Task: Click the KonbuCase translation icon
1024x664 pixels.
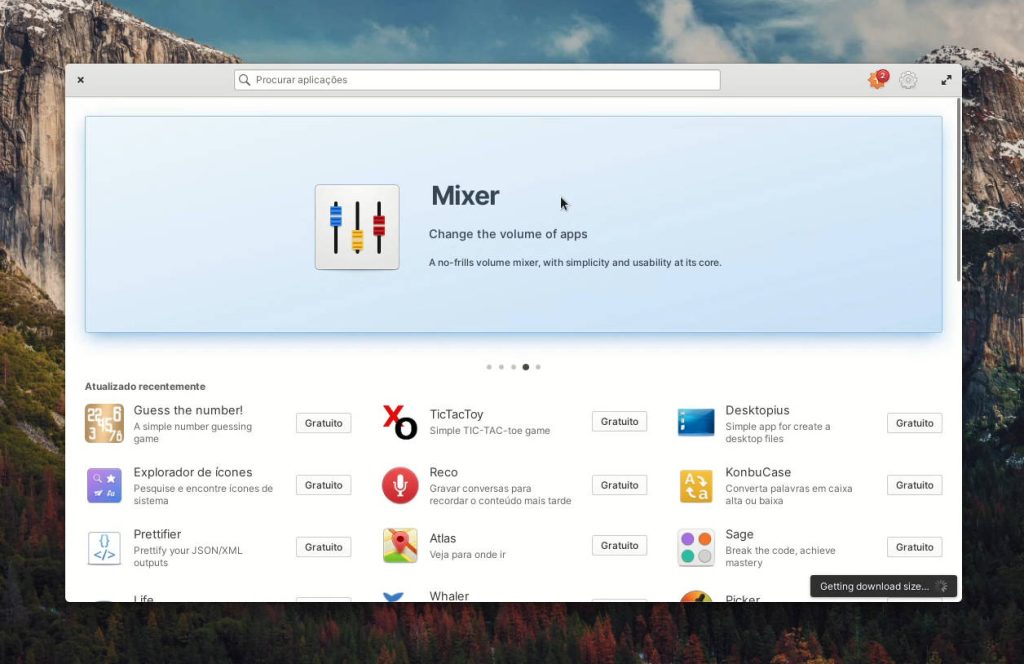Action: [x=695, y=486]
